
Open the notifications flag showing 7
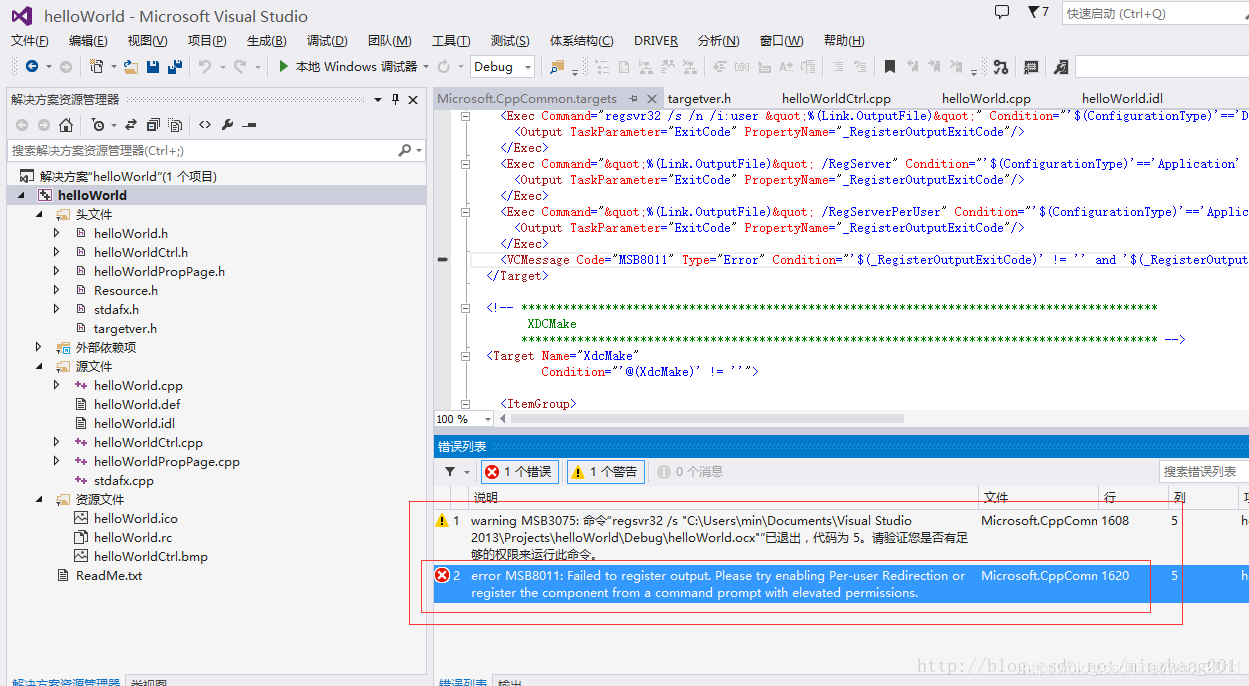[x=1038, y=12]
